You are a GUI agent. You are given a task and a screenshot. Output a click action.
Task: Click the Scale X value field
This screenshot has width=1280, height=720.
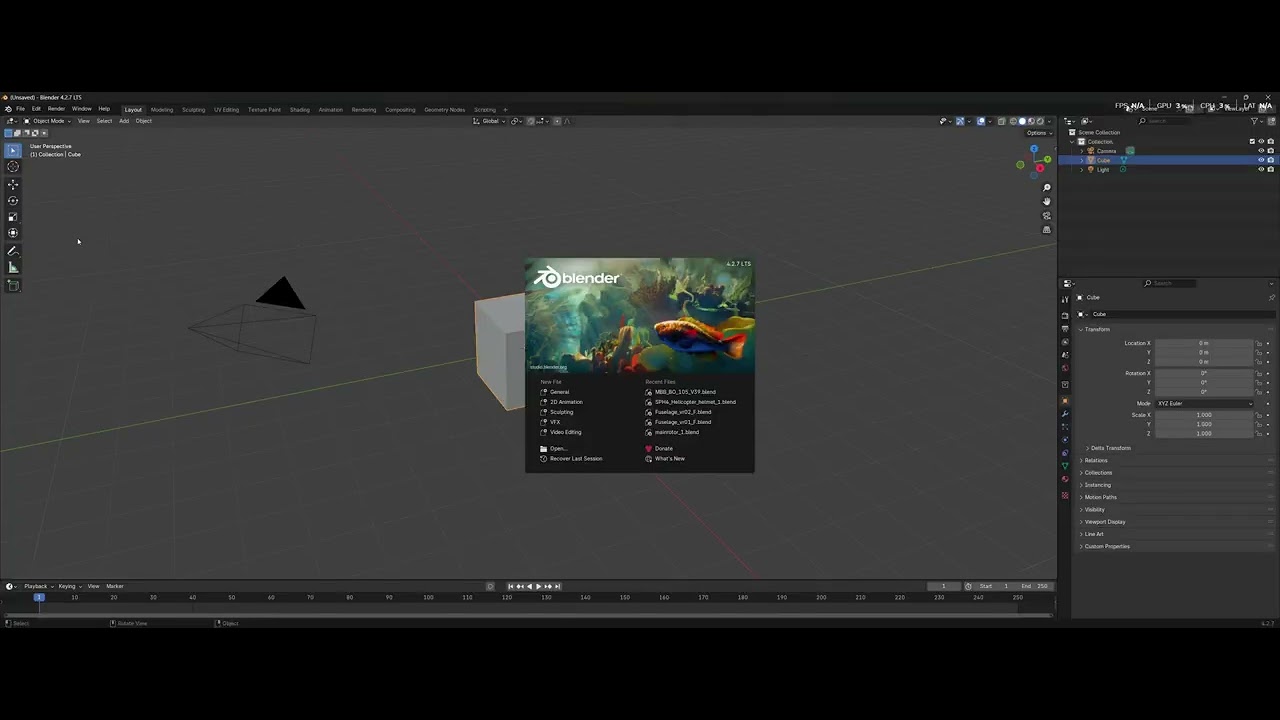point(1204,415)
